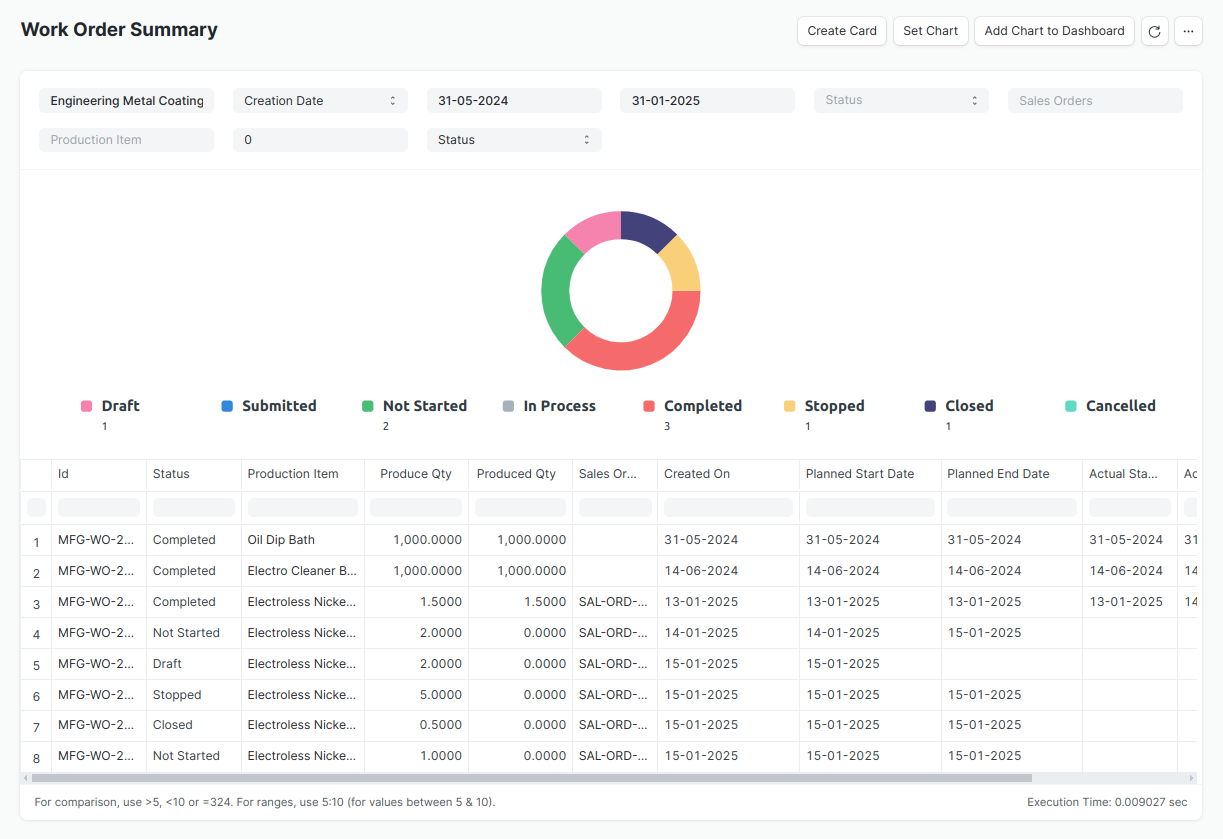
Task: Click the Produce Qty column header
Action: (x=416, y=474)
